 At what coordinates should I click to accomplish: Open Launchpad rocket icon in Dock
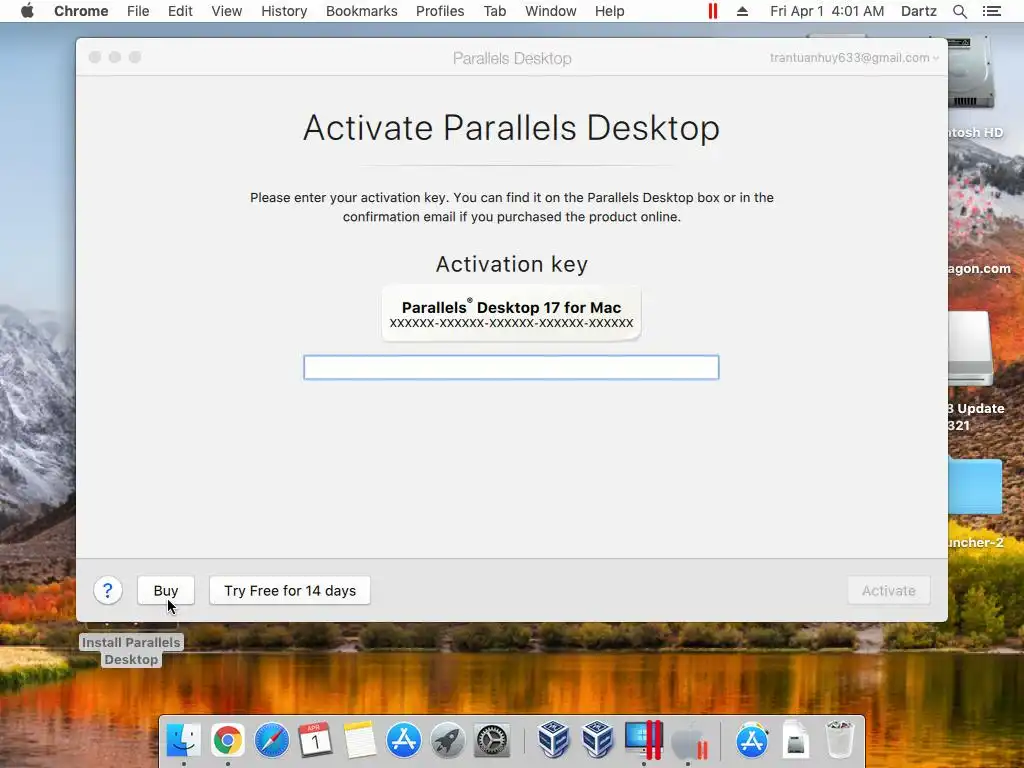point(447,740)
